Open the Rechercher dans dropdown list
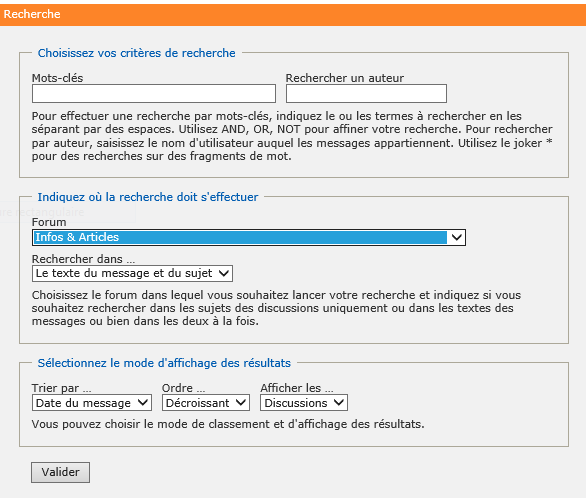Screen dimensions: 586x498 click(x=132, y=273)
